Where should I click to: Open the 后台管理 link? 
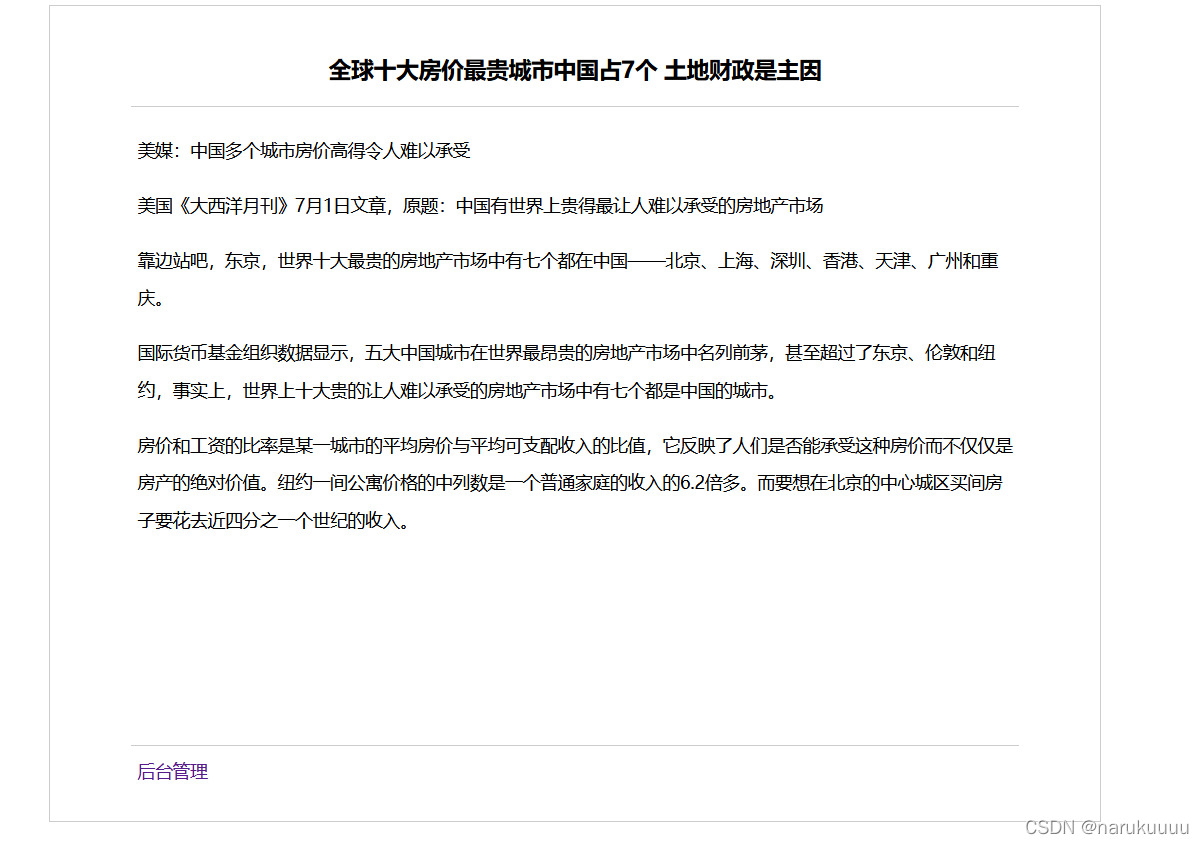172,772
